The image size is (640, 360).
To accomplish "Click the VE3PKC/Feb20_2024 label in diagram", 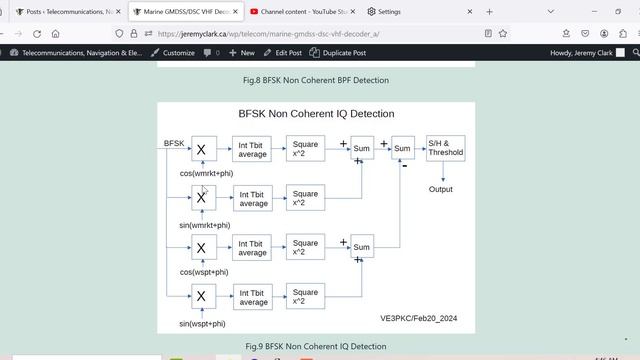I will [x=419, y=318].
